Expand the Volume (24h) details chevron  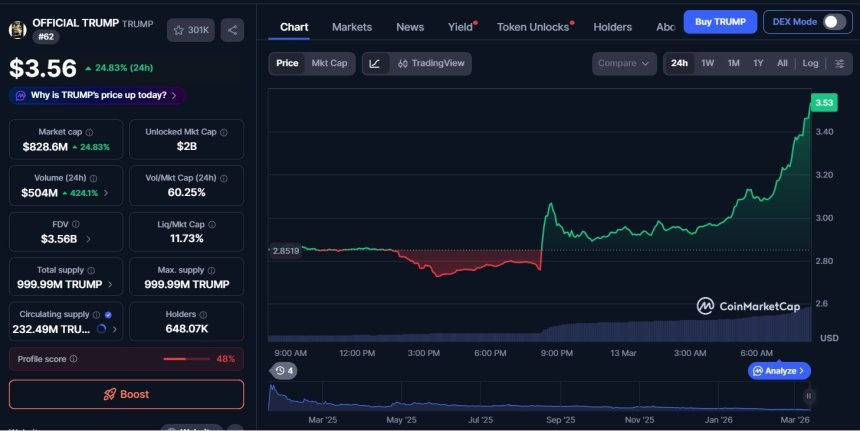107,193
